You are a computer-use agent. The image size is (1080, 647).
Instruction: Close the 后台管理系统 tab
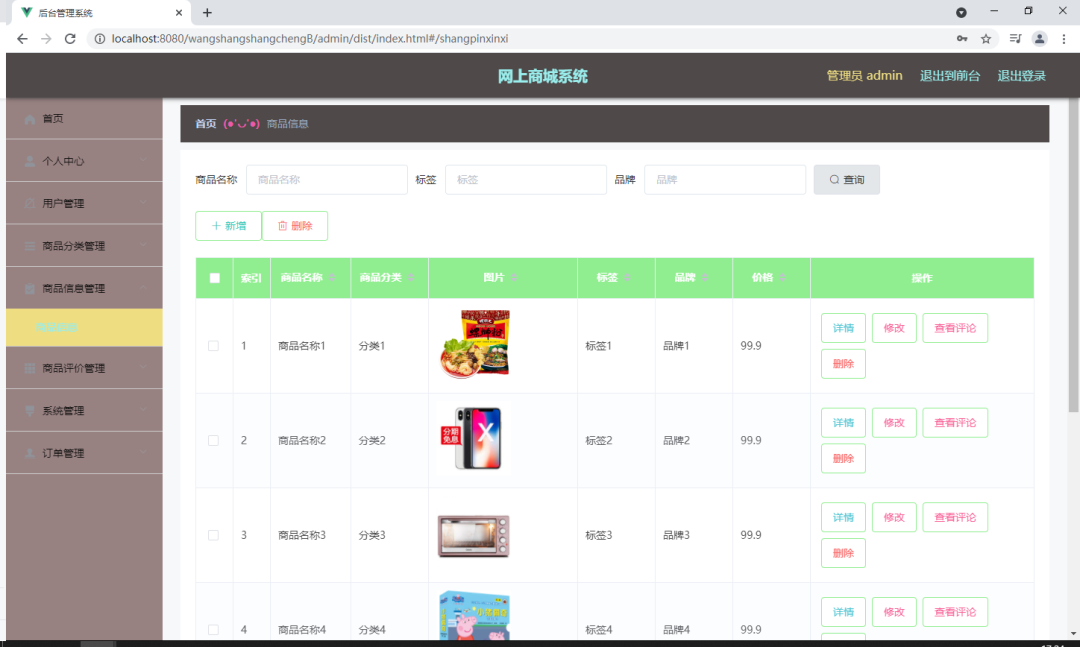pos(178,12)
